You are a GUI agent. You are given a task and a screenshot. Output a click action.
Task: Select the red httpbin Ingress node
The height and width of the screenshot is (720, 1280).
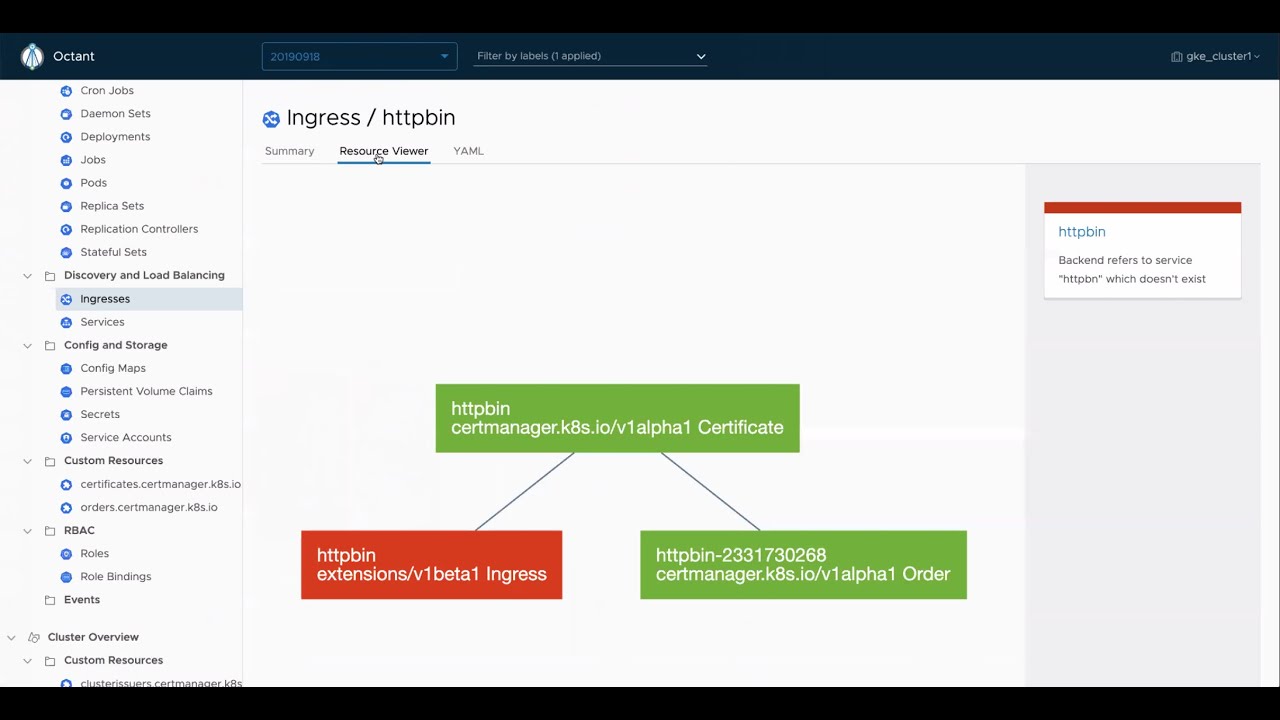[x=431, y=565]
